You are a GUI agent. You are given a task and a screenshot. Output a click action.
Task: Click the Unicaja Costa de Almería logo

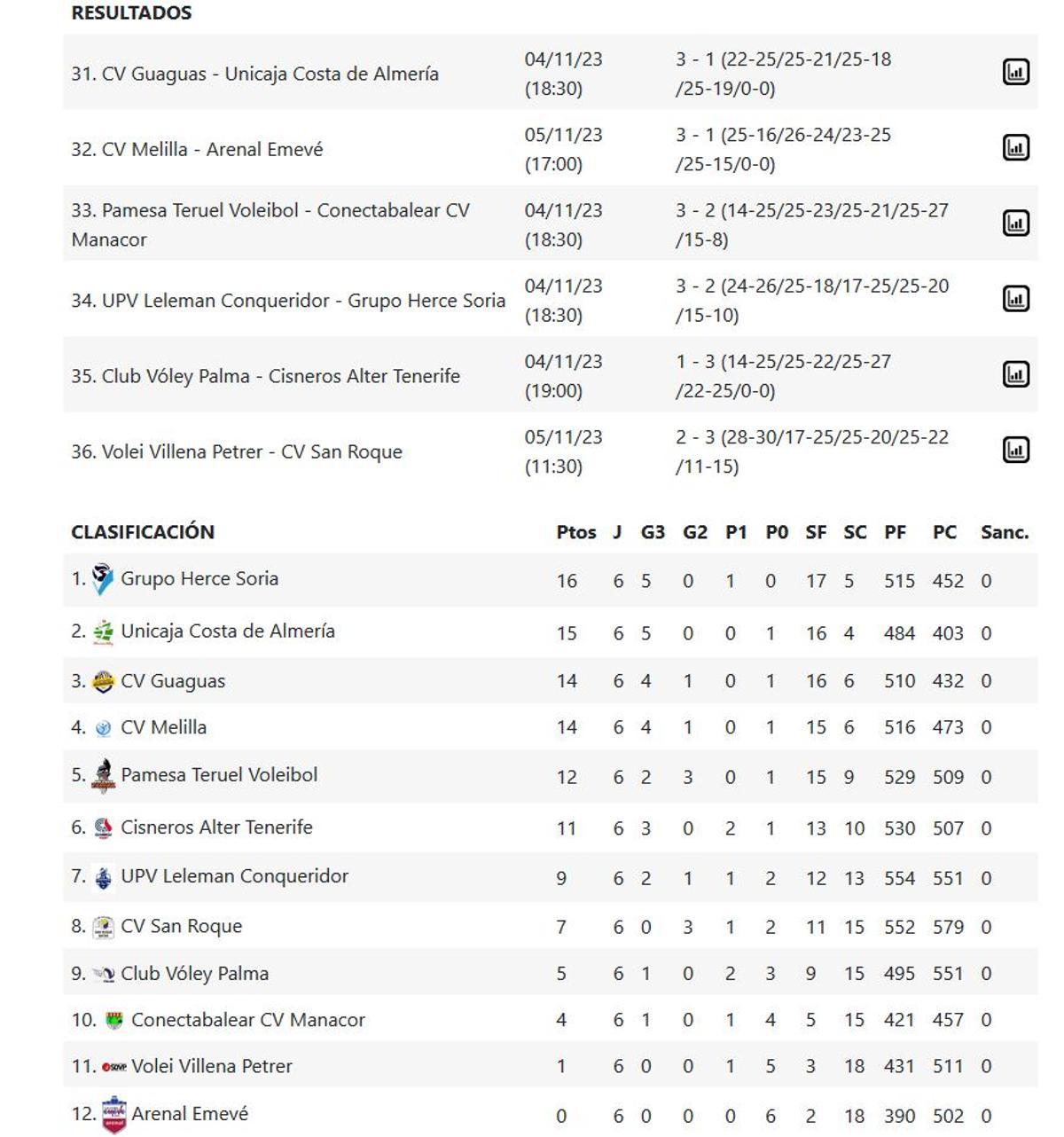104,632
